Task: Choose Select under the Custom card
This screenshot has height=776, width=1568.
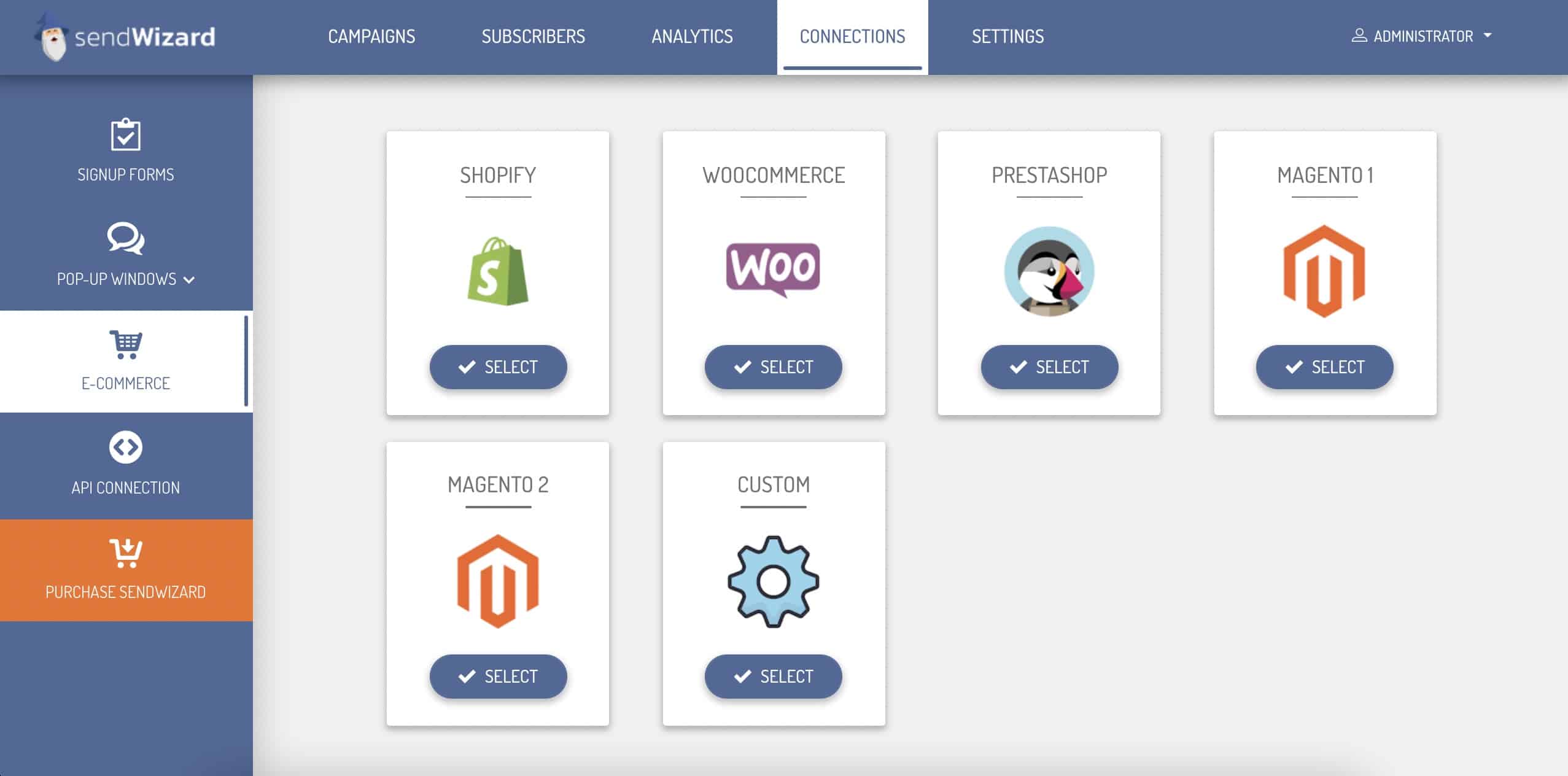Action: pyautogui.click(x=773, y=677)
